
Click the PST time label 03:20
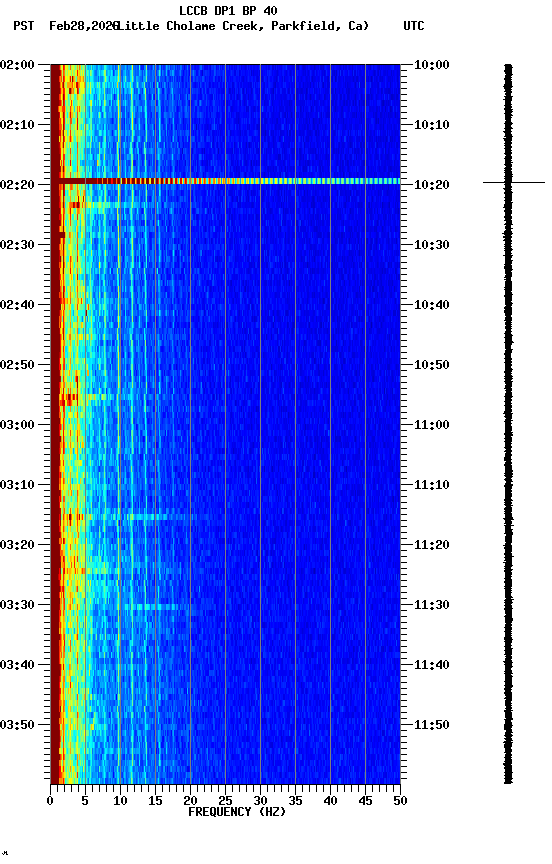pyautogui.click(x=17, y=545)
